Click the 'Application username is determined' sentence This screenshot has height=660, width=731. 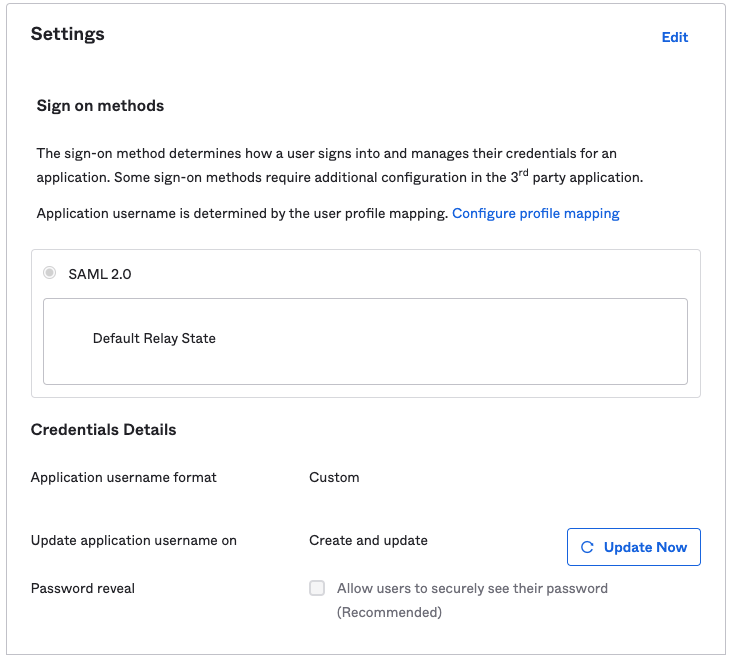click(242, 213)
